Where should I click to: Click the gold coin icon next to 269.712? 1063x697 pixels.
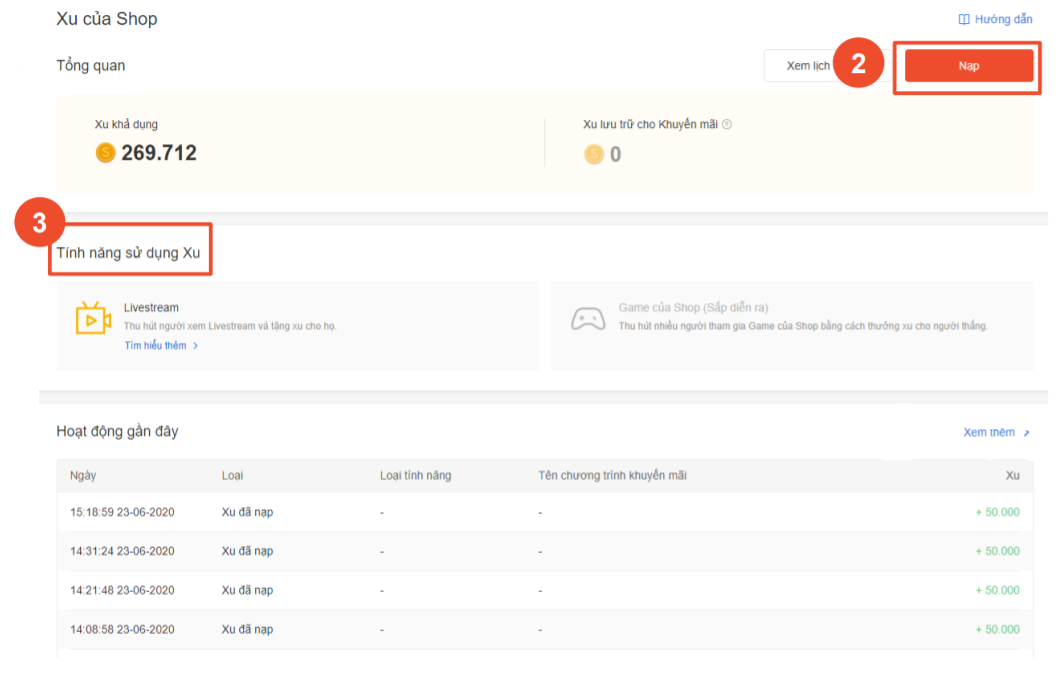[x=105, y=153]
